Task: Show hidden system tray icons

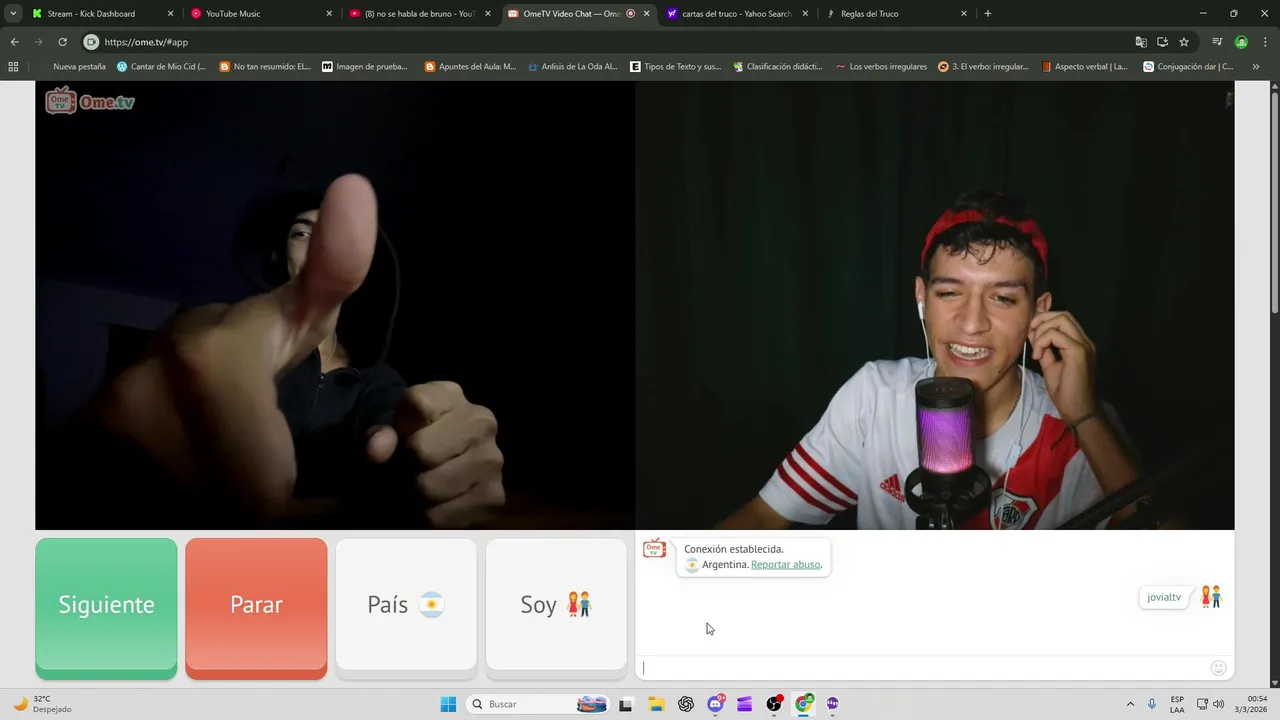Action: pyautogui.click(x=1130, y=704)
